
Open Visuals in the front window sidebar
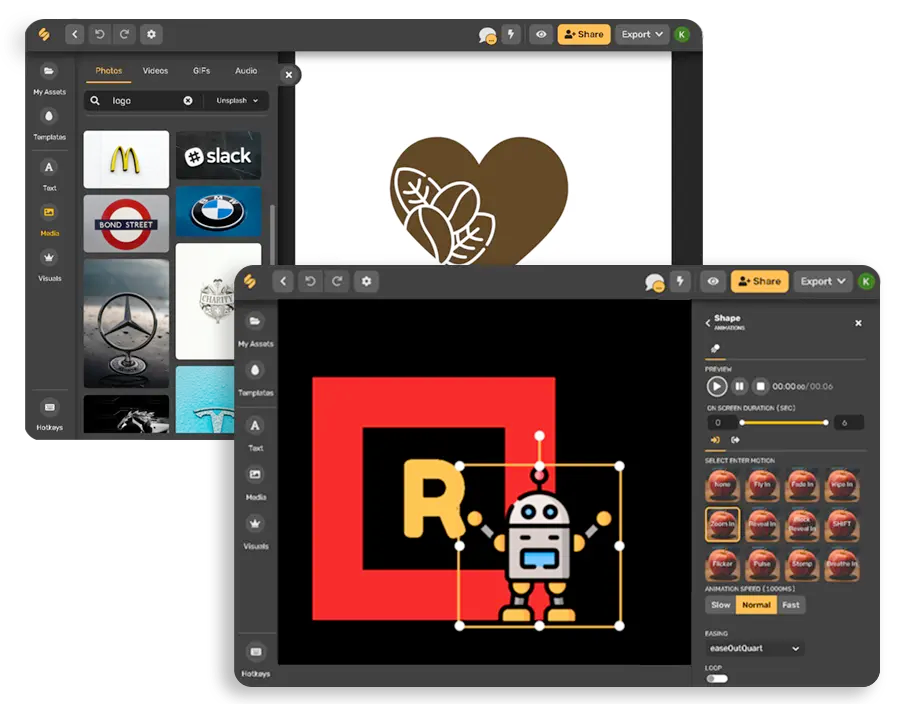click(255, 532)
